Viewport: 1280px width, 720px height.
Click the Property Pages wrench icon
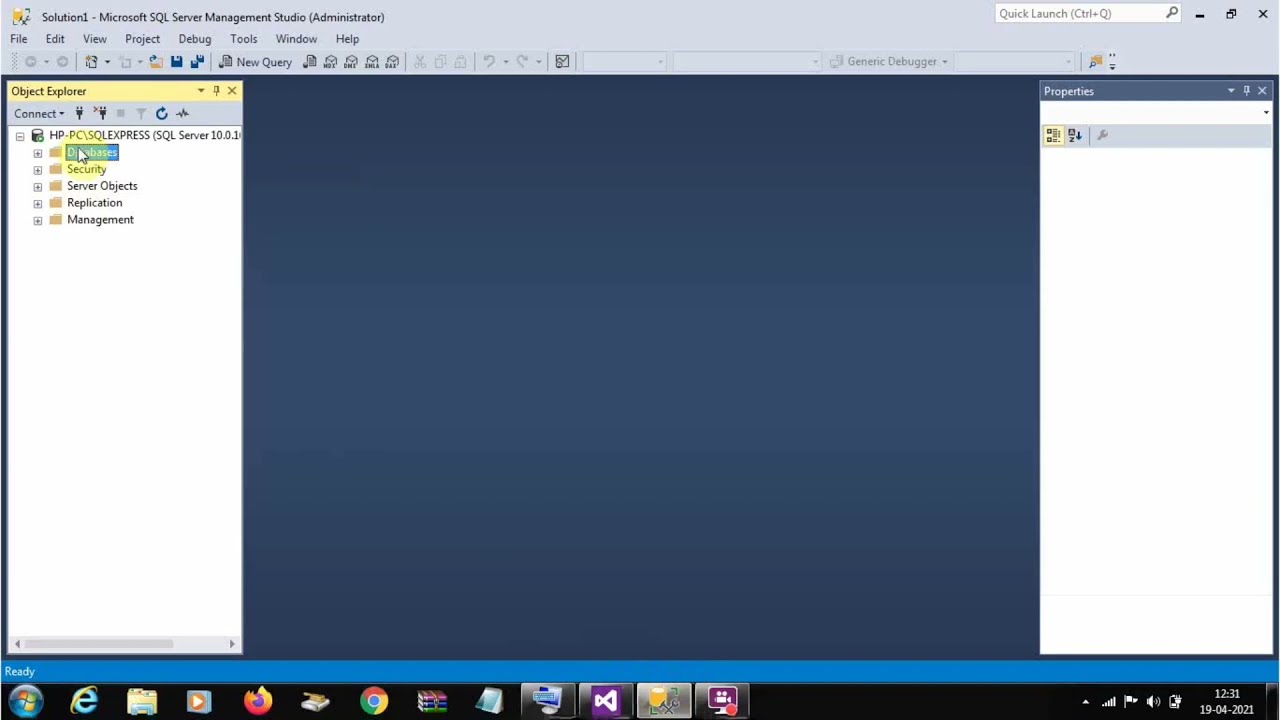point(1102,135)
